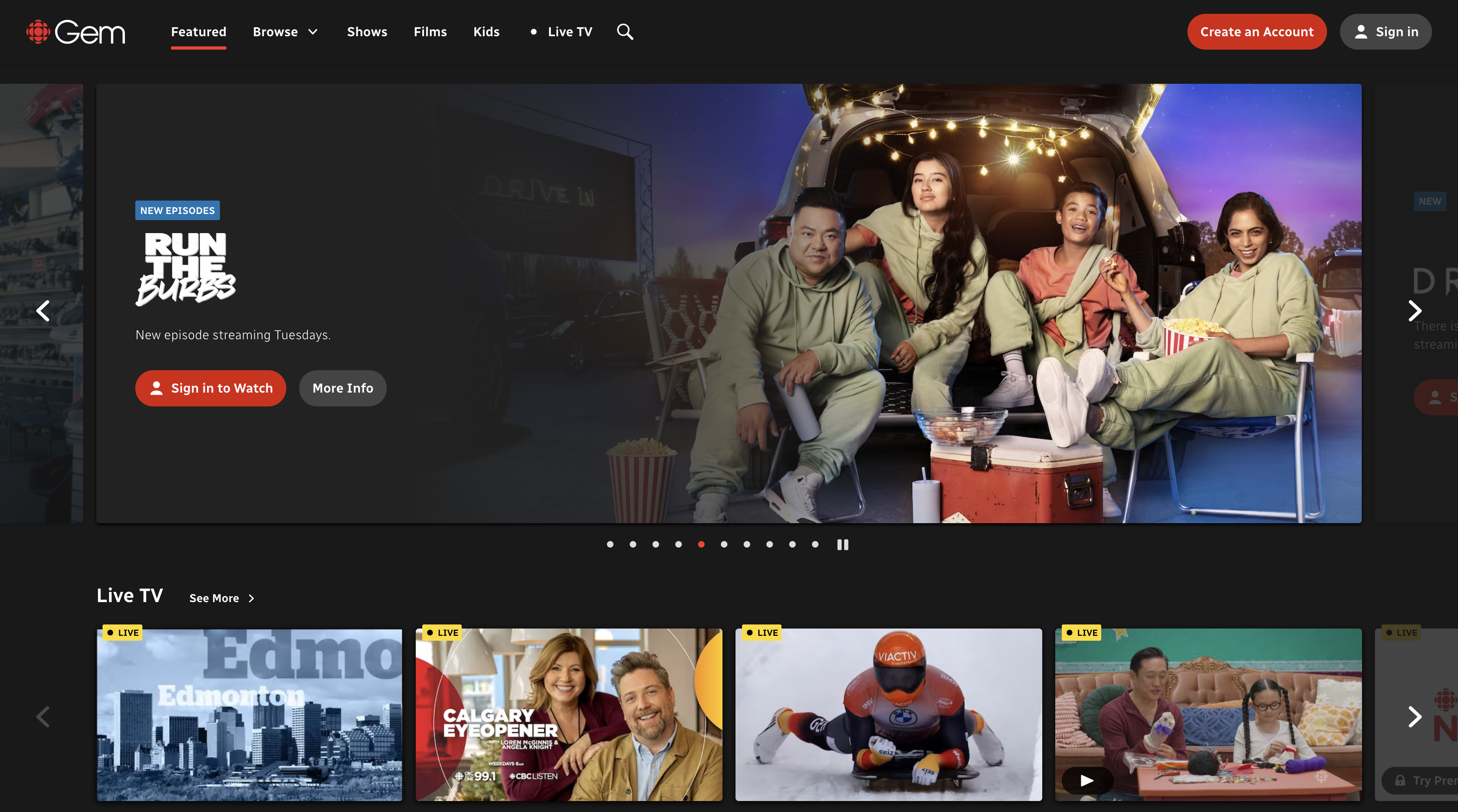Screen dimensions: 1458x812
Task: Open the Shows section
Action: 367,32
